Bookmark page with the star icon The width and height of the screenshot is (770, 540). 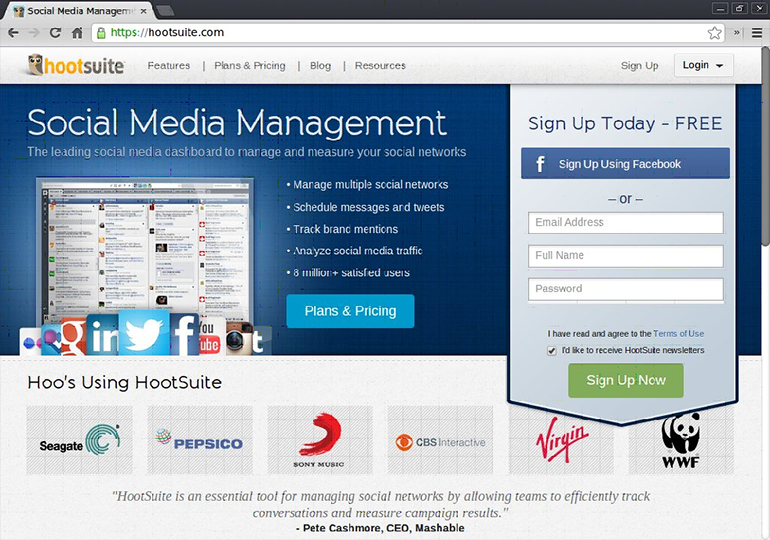click(715, 32)
